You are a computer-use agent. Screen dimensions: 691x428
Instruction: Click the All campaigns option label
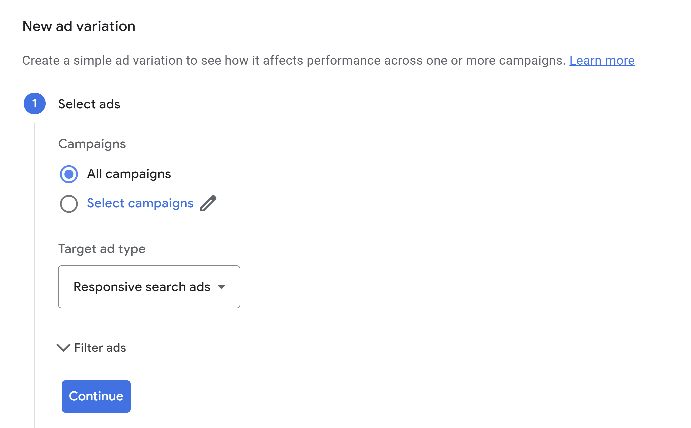pyautogui.click(x=129, y=174)
